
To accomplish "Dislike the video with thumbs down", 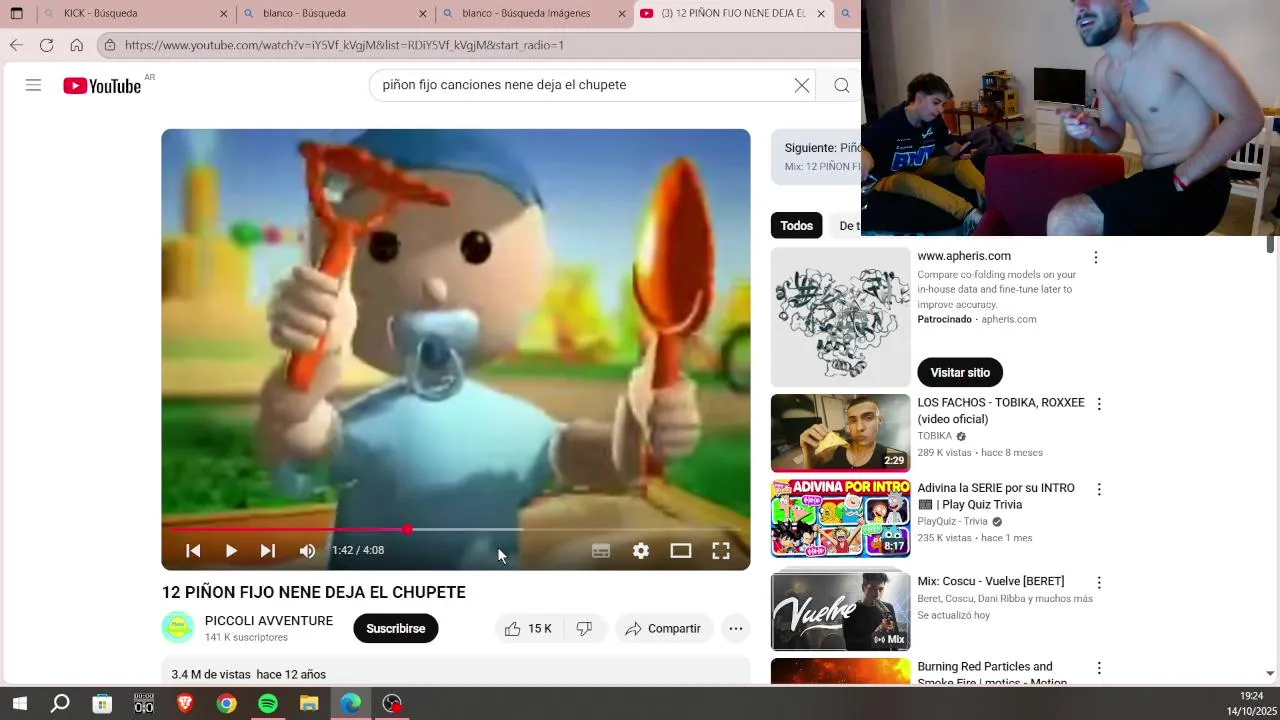I will (x=585, y=628).
